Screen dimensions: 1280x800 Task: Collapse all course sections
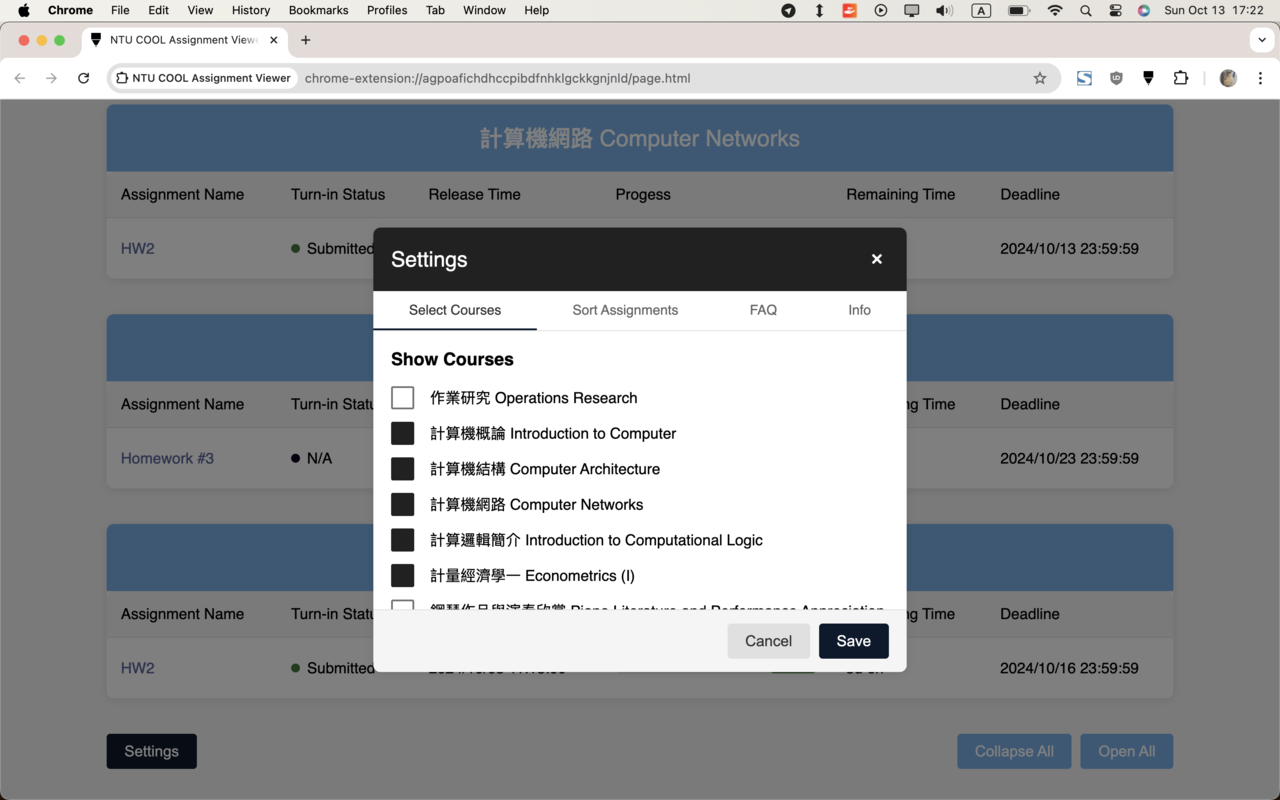point(1014,751)
